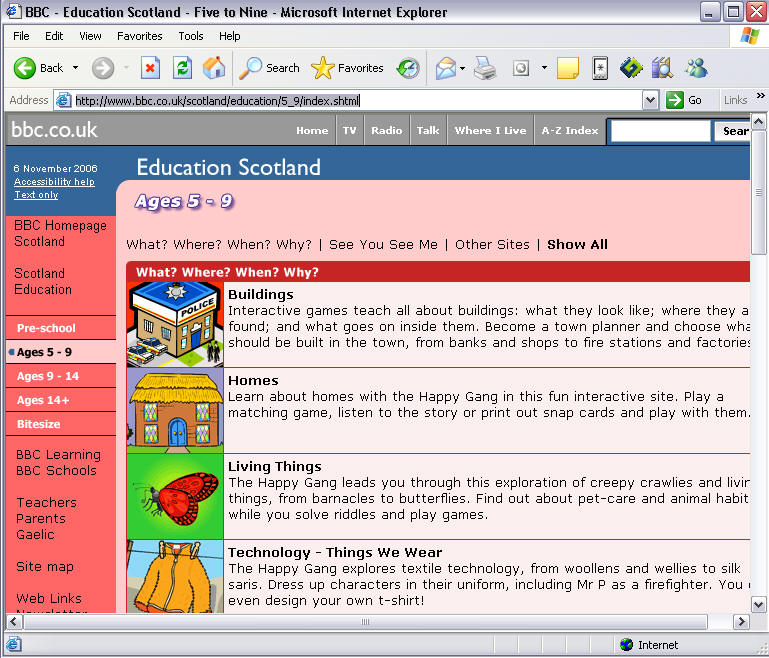769x658 pixels.
Task: Click the Buildings police station thumbnail
Action: point(175,324)
